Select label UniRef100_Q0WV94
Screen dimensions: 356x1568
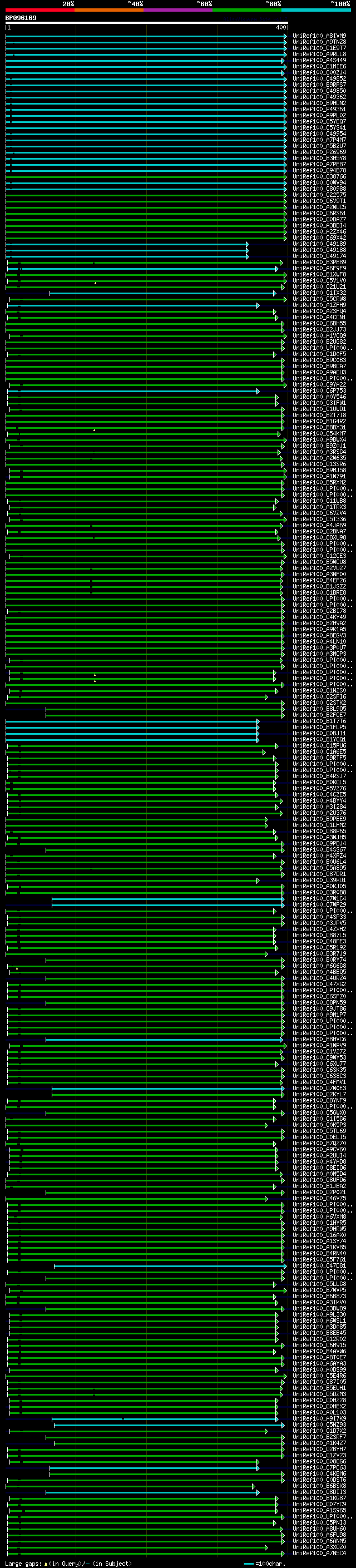pyautogui.click(x=319, y=182)
